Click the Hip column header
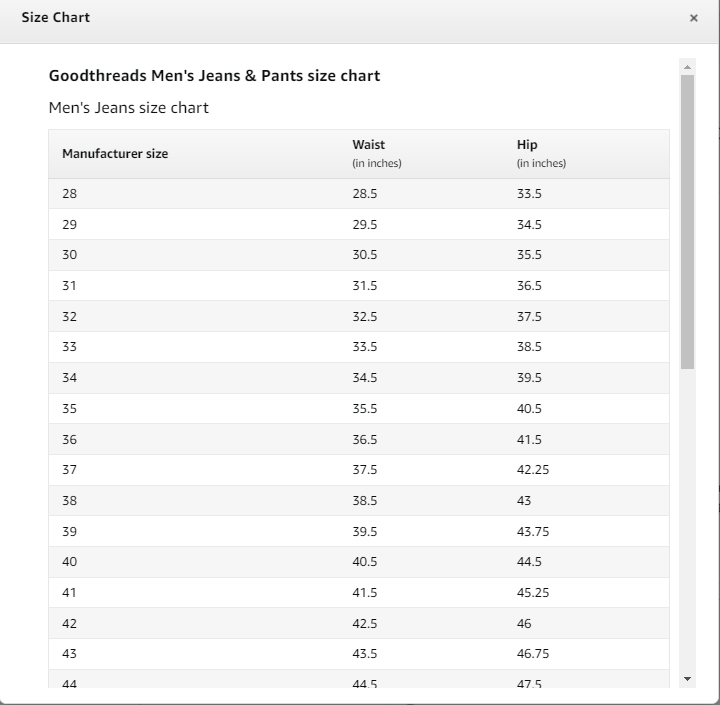 (x=527, y=145)
